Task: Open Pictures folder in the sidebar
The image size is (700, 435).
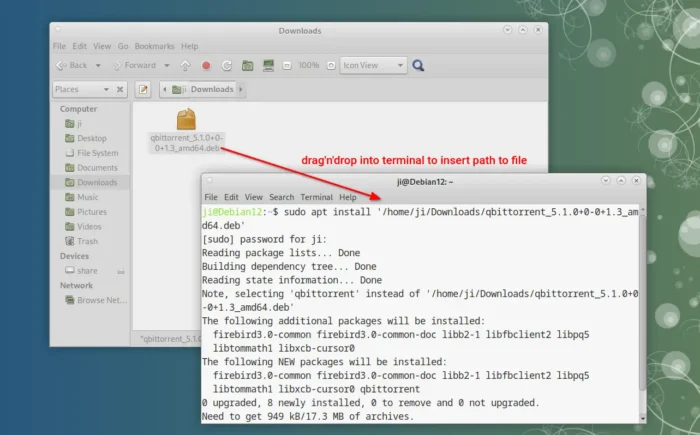Action: [86, 212]
